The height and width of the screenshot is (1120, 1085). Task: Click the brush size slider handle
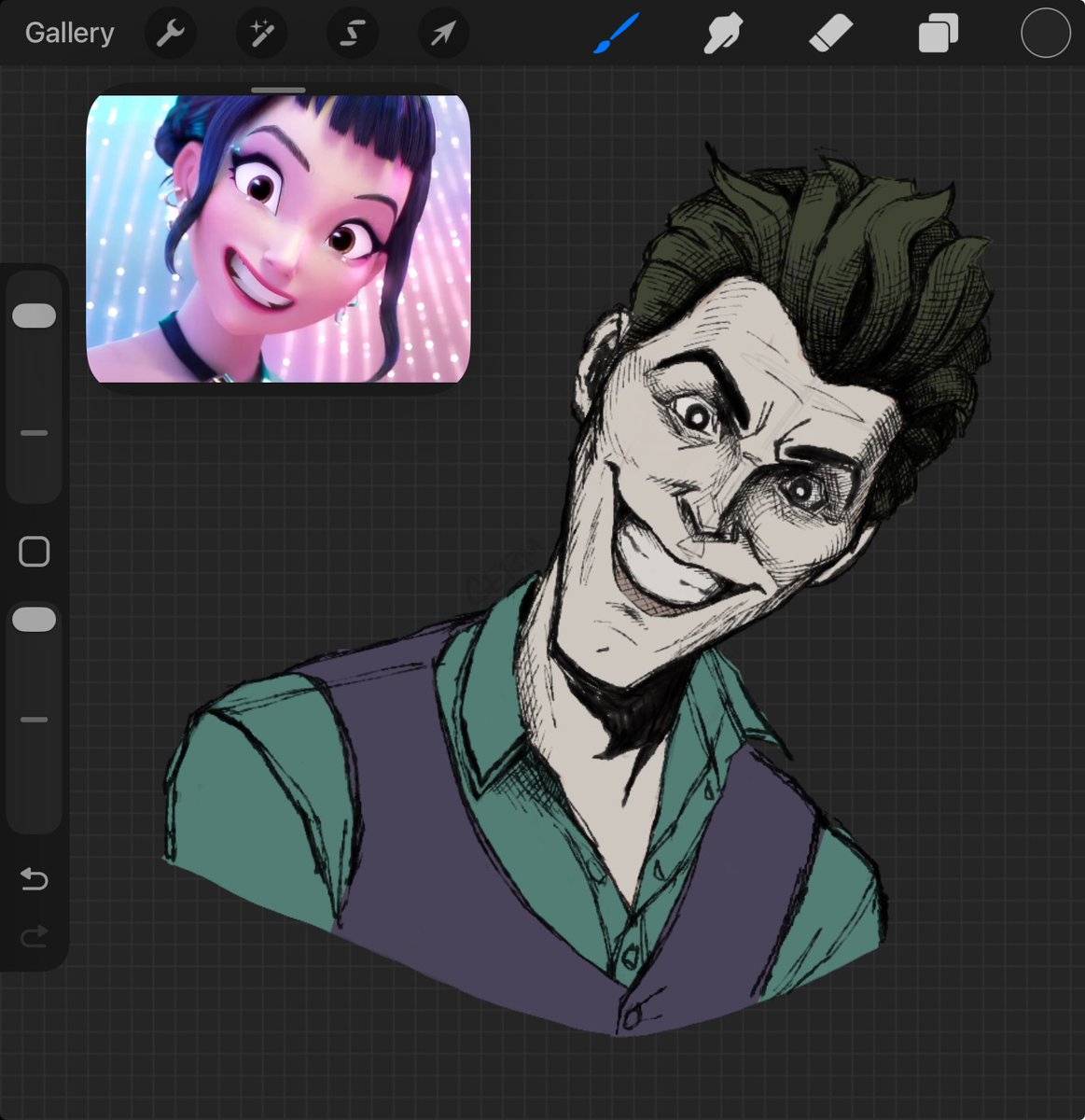coord(35,315)
